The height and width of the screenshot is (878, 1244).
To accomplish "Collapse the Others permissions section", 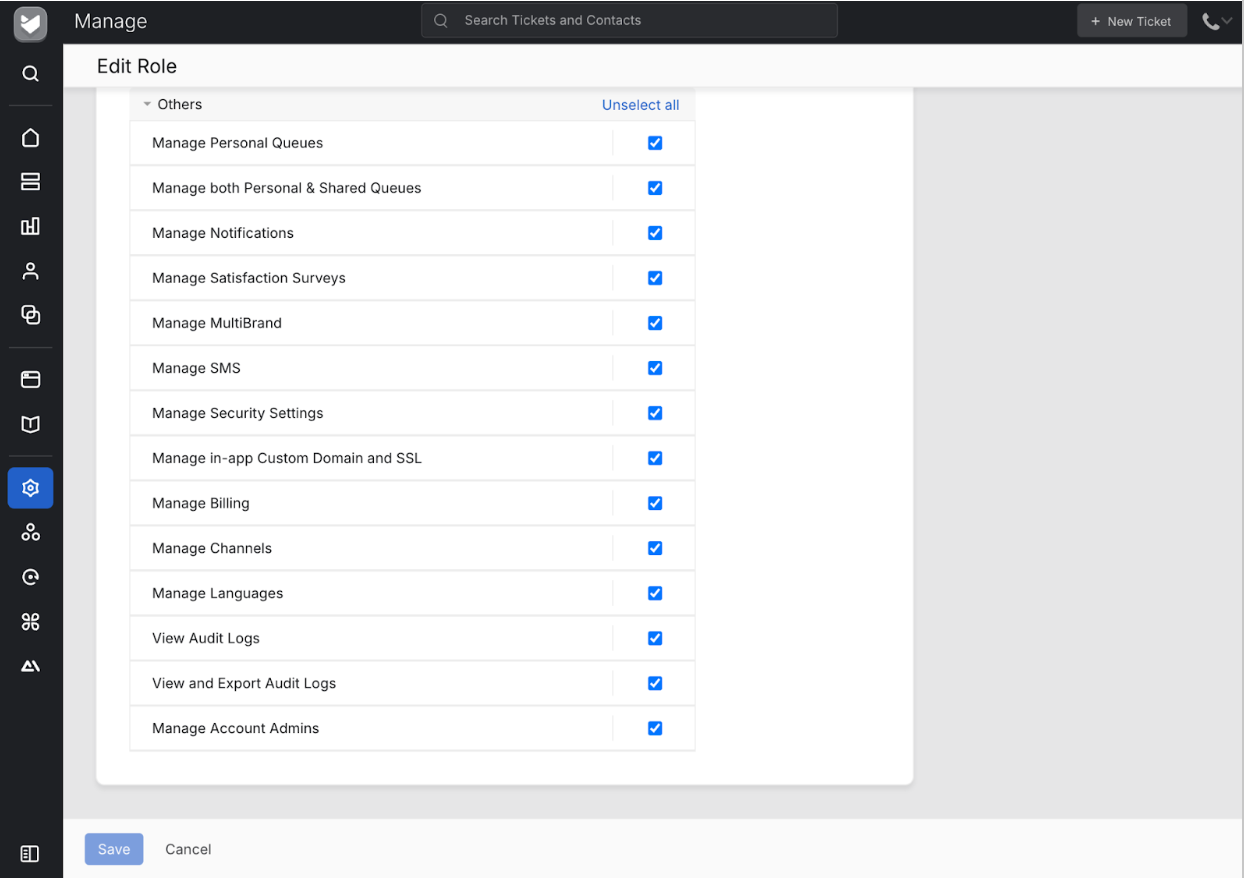I will pyautogui.click(x=147, y=104).
